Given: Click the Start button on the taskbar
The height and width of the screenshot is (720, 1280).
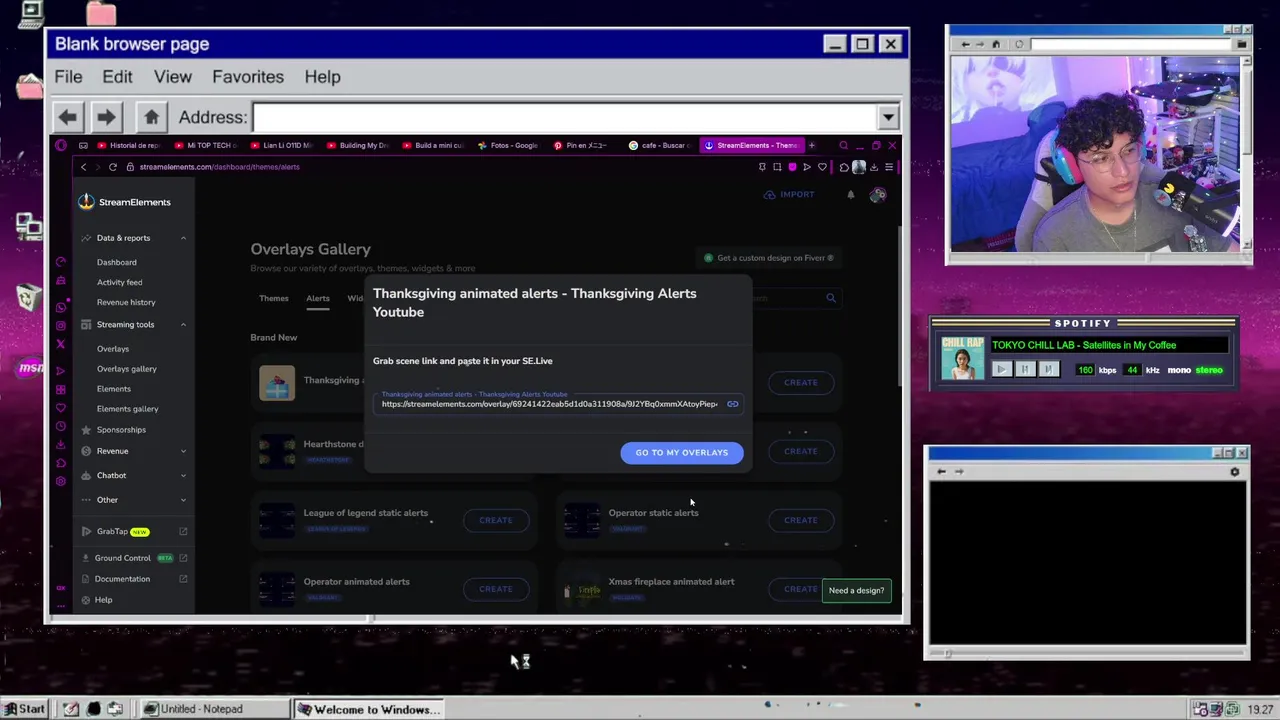Looking at the screenshot, I should point(24,709).
